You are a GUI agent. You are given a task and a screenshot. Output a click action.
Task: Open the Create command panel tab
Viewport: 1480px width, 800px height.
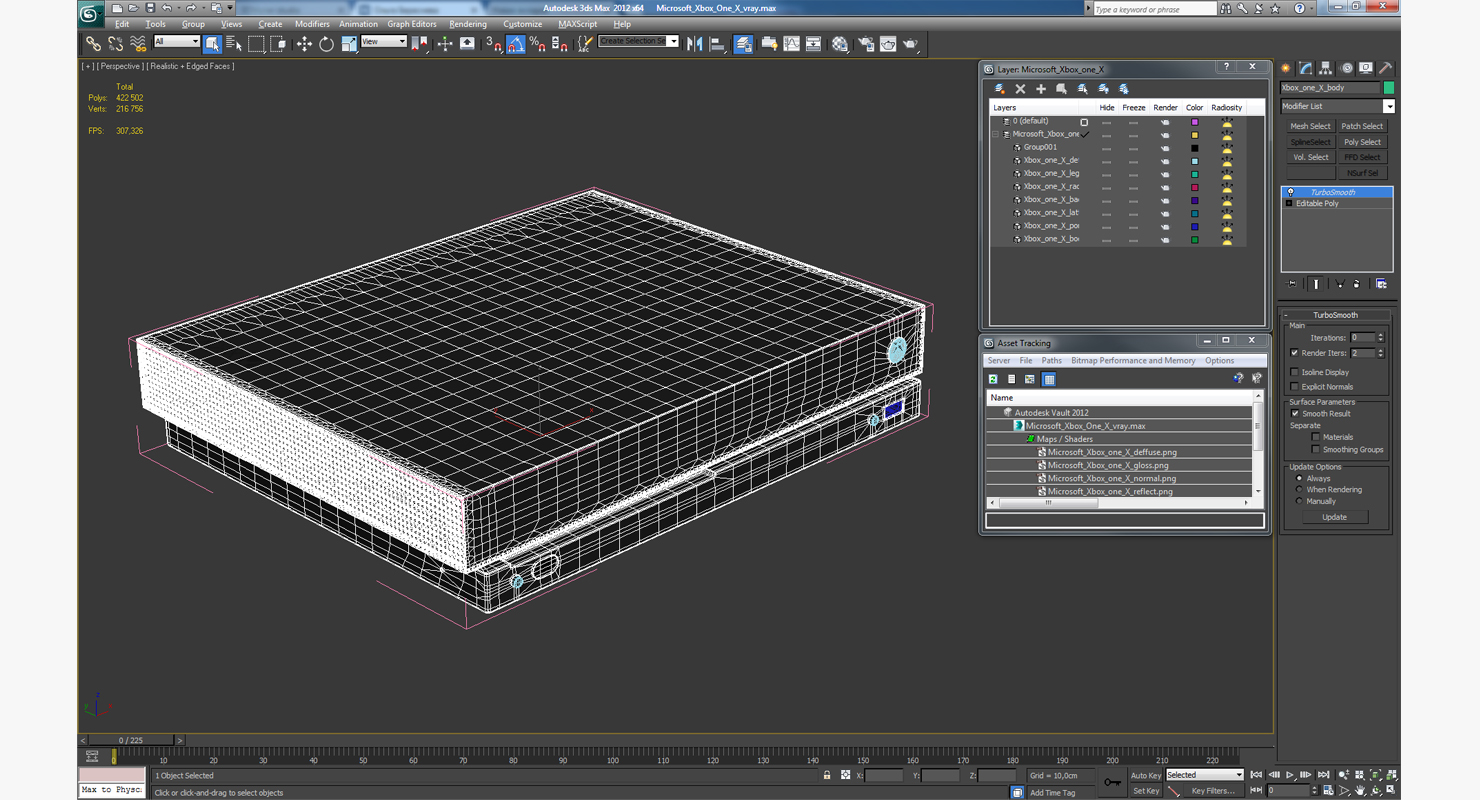[x=1287, y=68]
